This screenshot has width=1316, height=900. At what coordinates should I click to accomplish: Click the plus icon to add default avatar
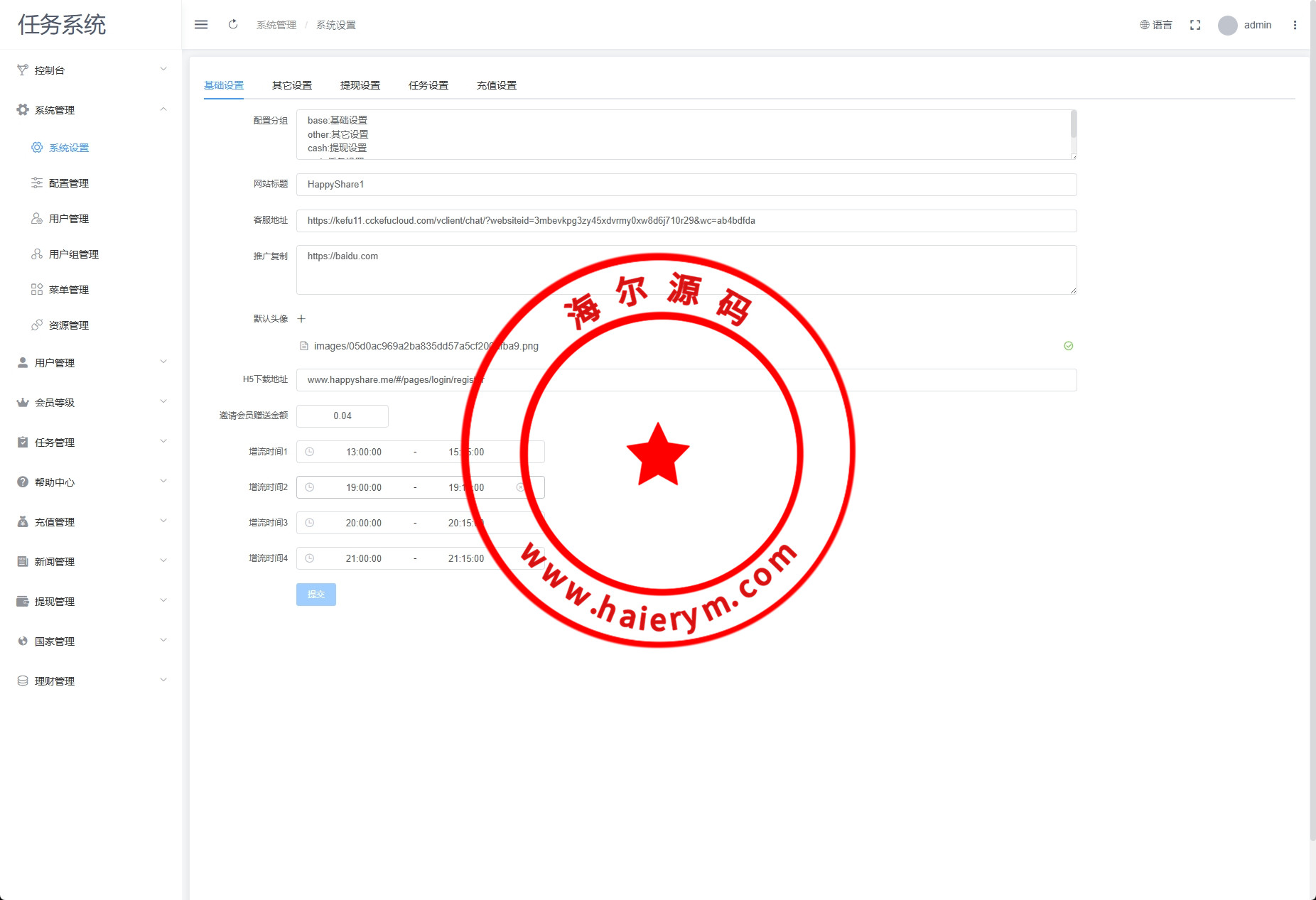click(301, 319)
